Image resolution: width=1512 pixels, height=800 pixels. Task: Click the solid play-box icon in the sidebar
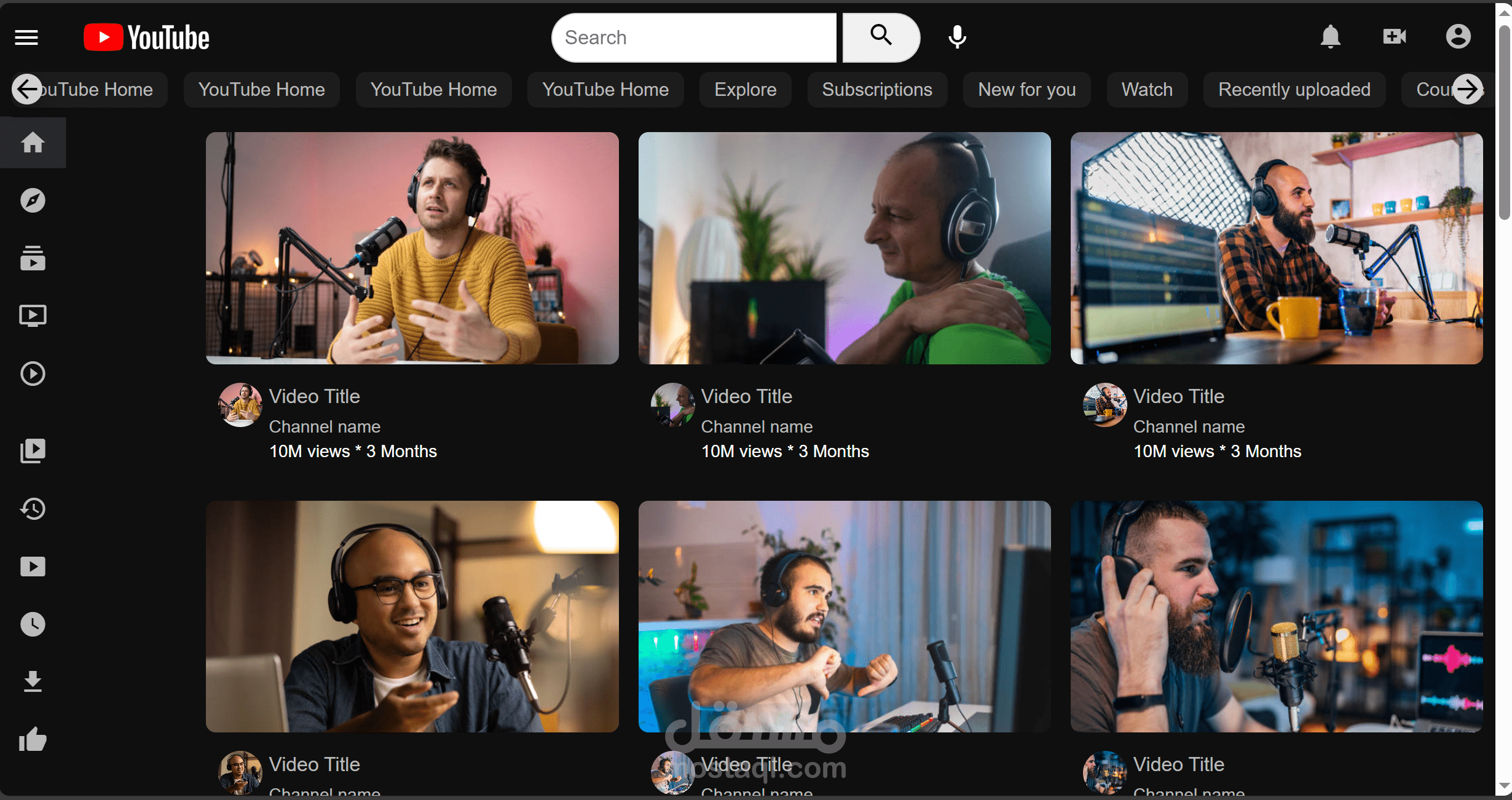click(x=33, y=566)
